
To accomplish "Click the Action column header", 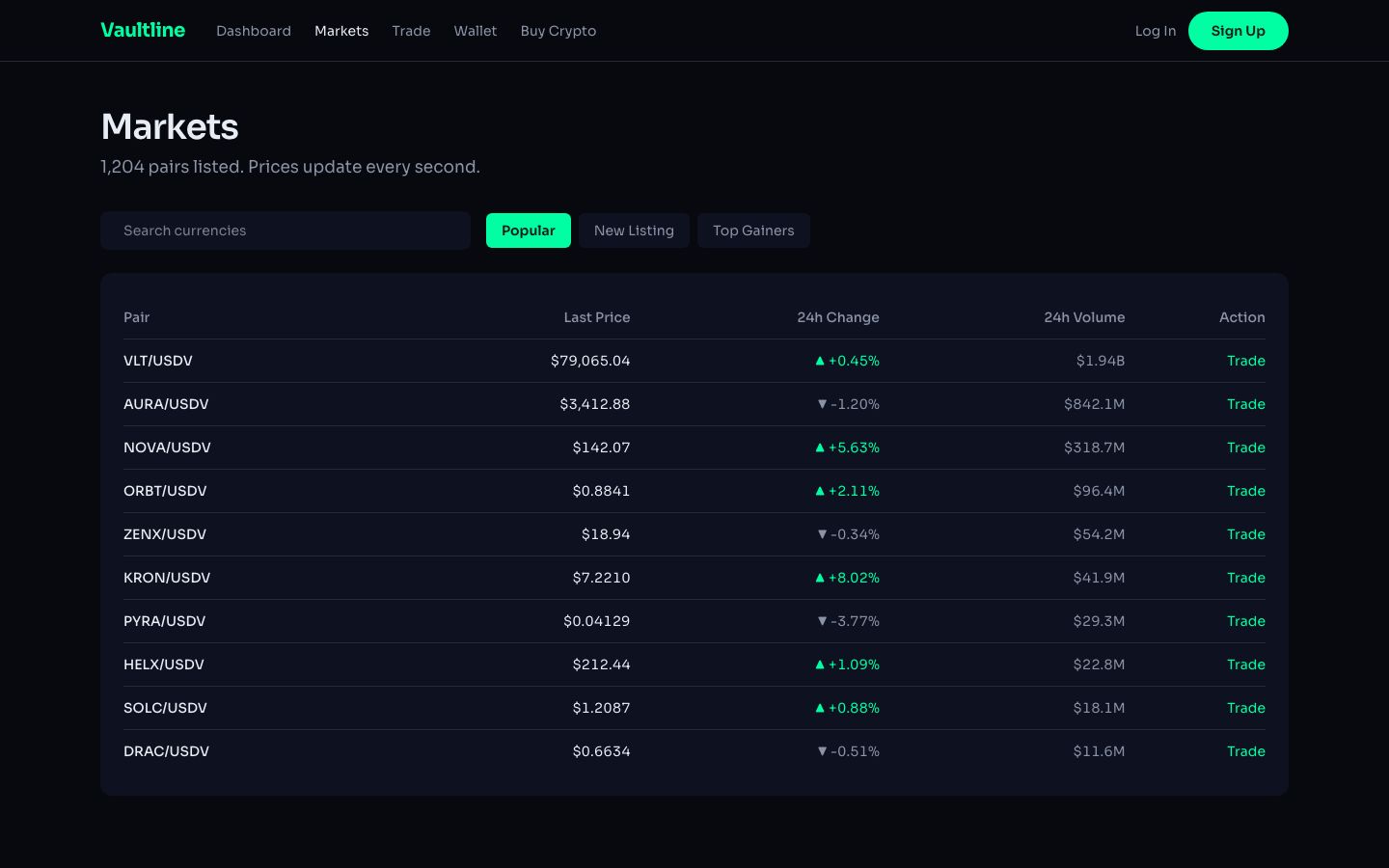I will click(1242, 317).
